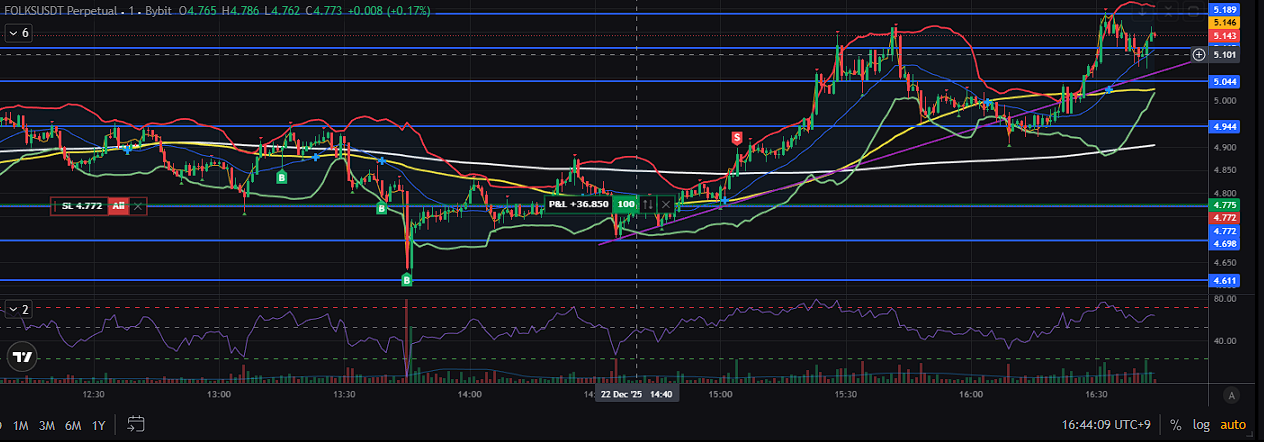
Task: Select the 3M time range
Action: [x=47, y=425]
